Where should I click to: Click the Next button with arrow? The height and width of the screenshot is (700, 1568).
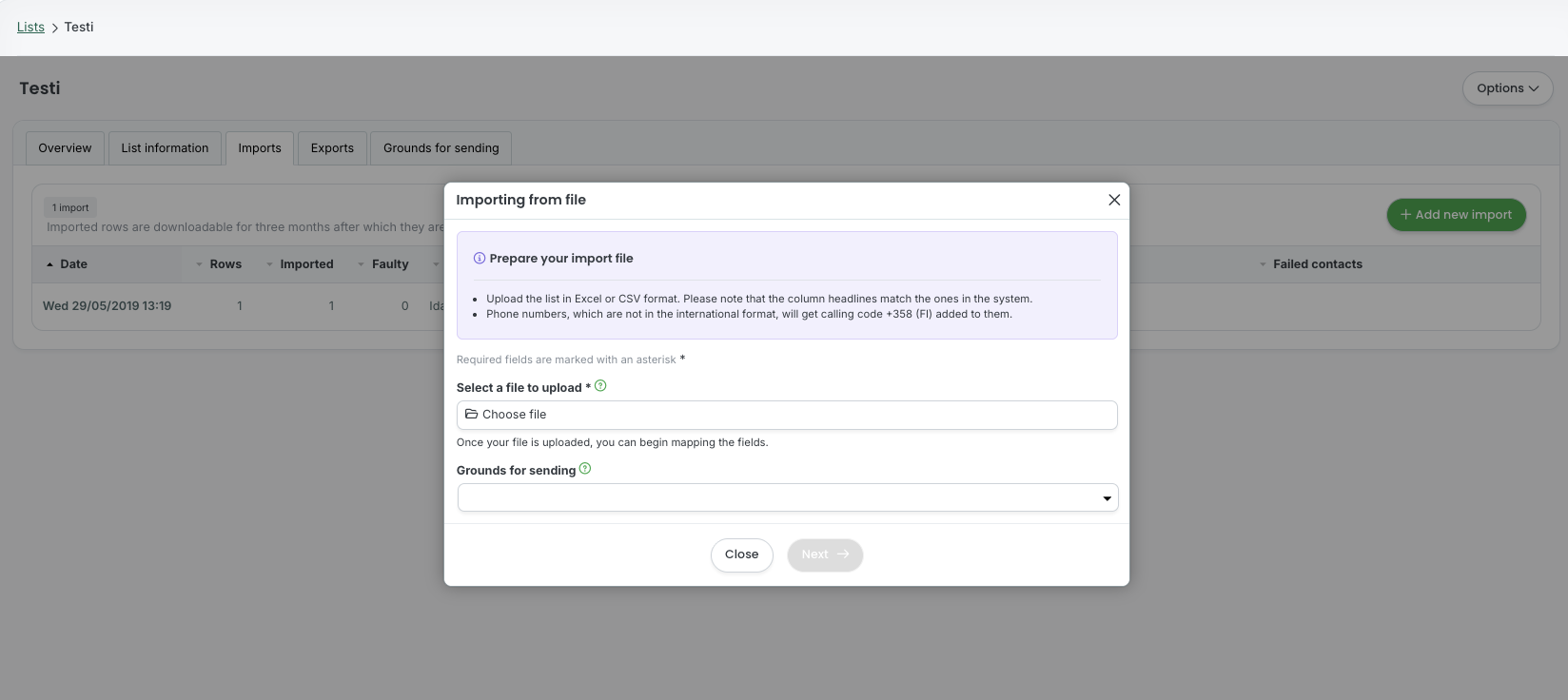point(825,555)
